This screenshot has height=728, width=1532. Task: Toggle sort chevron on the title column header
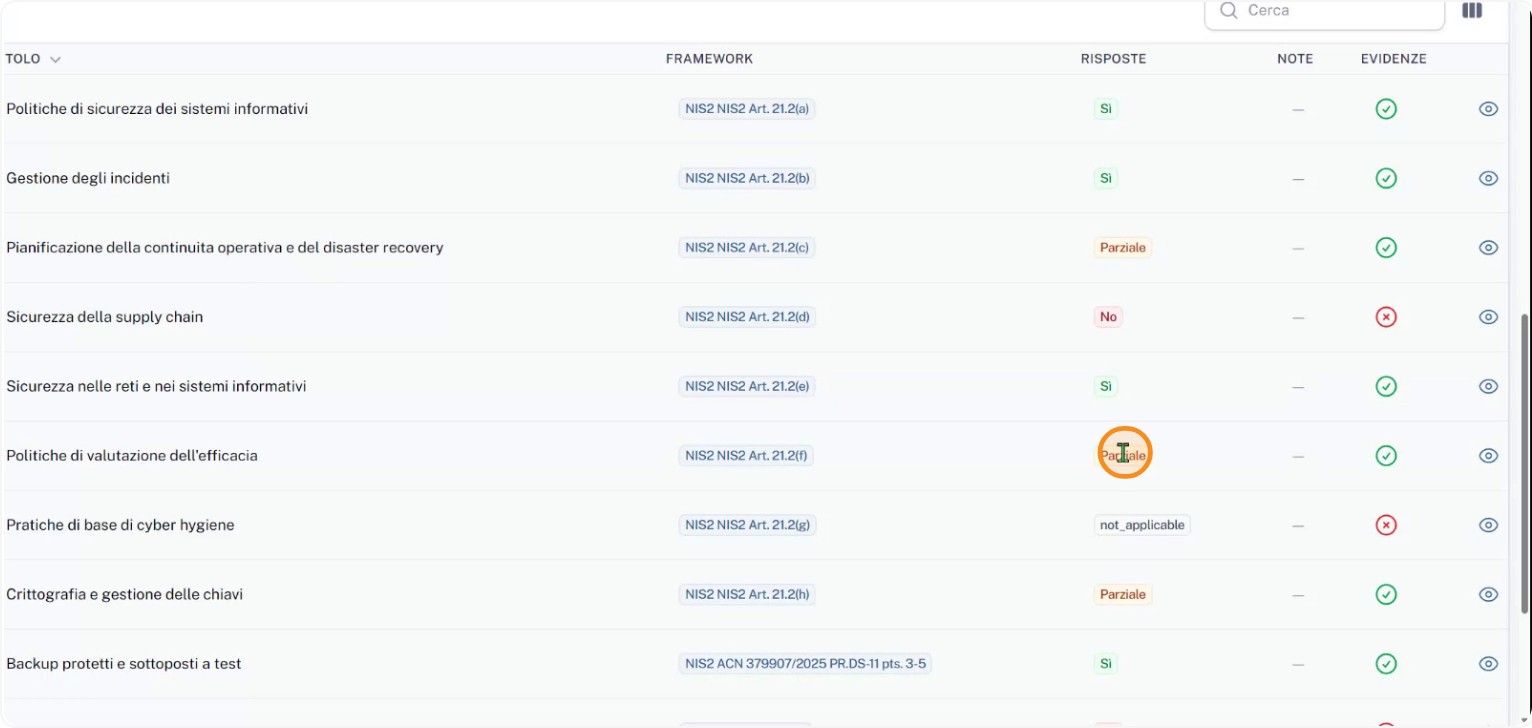(x=55, y=60)
